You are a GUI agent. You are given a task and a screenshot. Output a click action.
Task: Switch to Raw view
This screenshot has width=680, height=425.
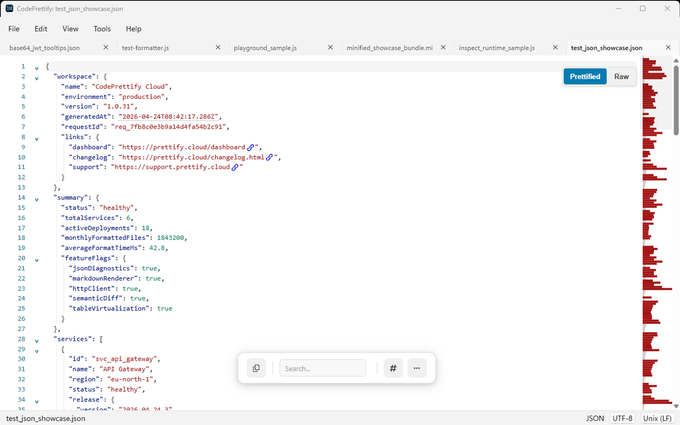(x=621, y=76)
